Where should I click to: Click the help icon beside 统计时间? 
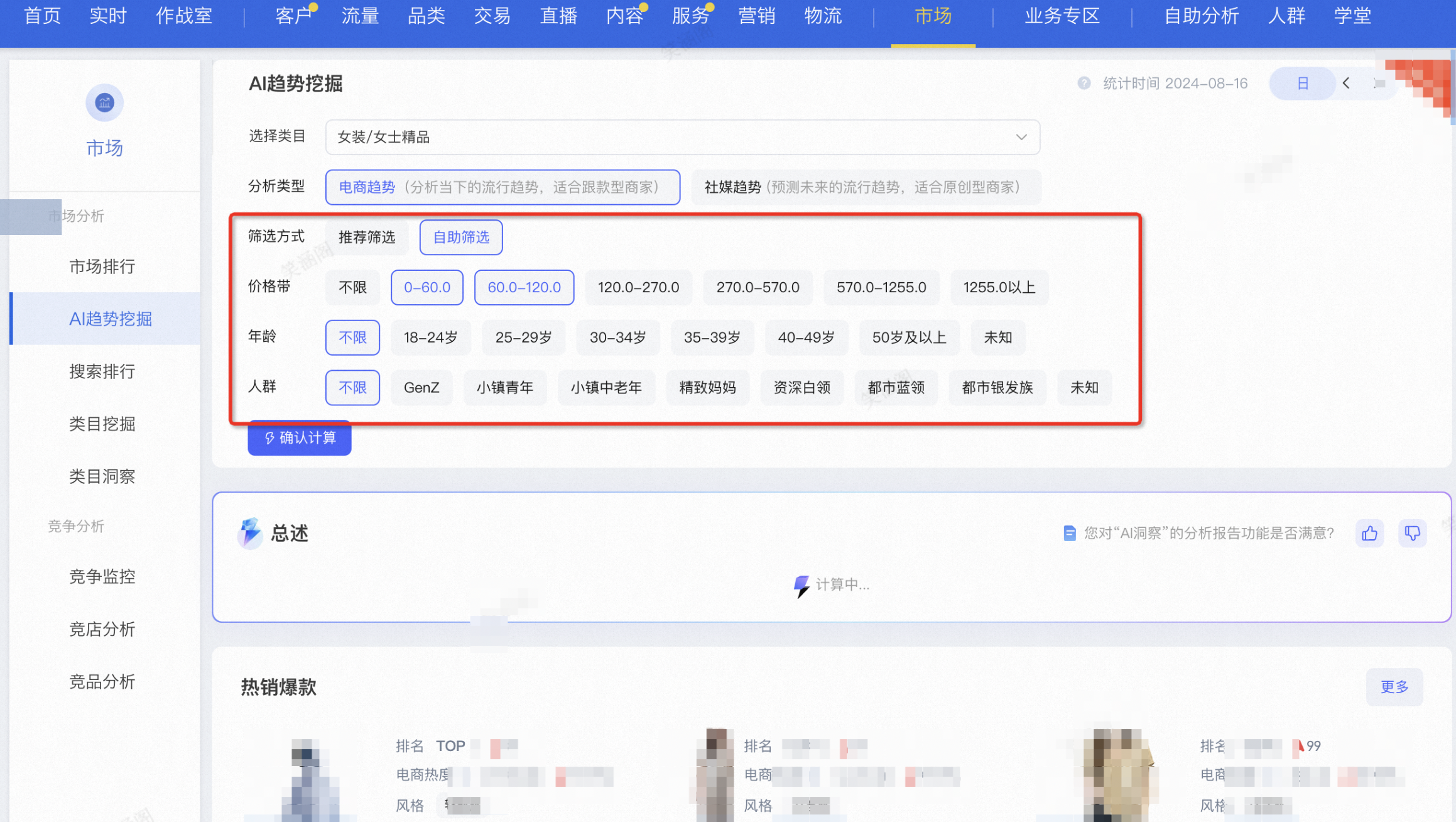1084,83
